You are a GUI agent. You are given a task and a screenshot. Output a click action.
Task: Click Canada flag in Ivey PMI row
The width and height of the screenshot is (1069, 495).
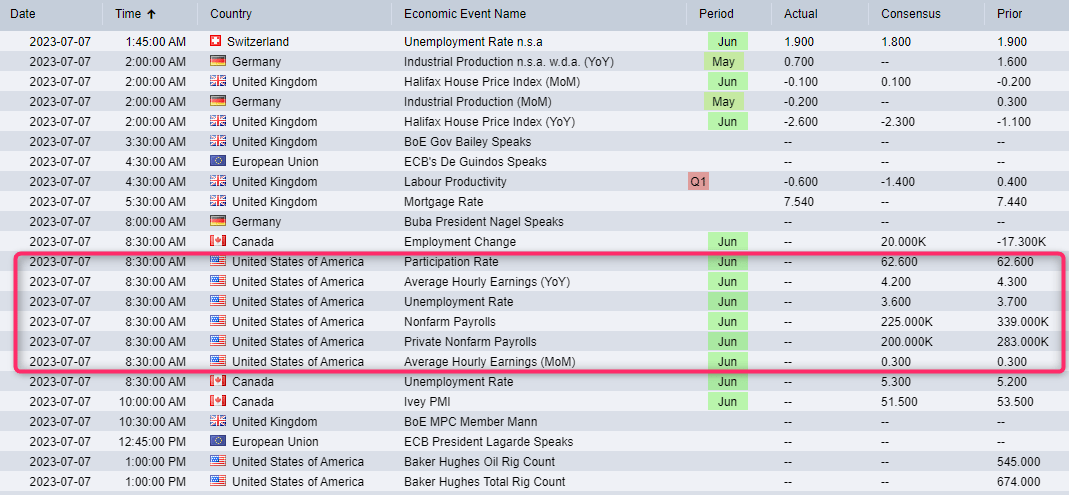click(217, 402)
